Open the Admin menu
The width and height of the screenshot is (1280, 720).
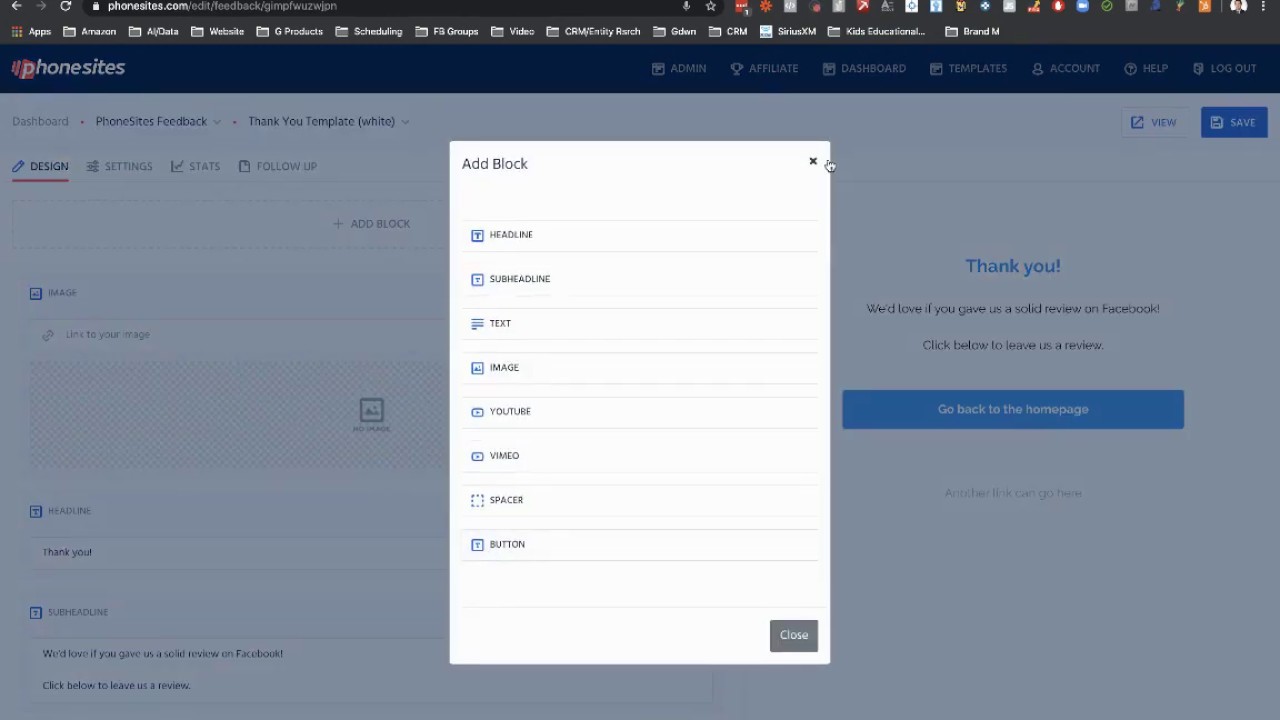679,68
